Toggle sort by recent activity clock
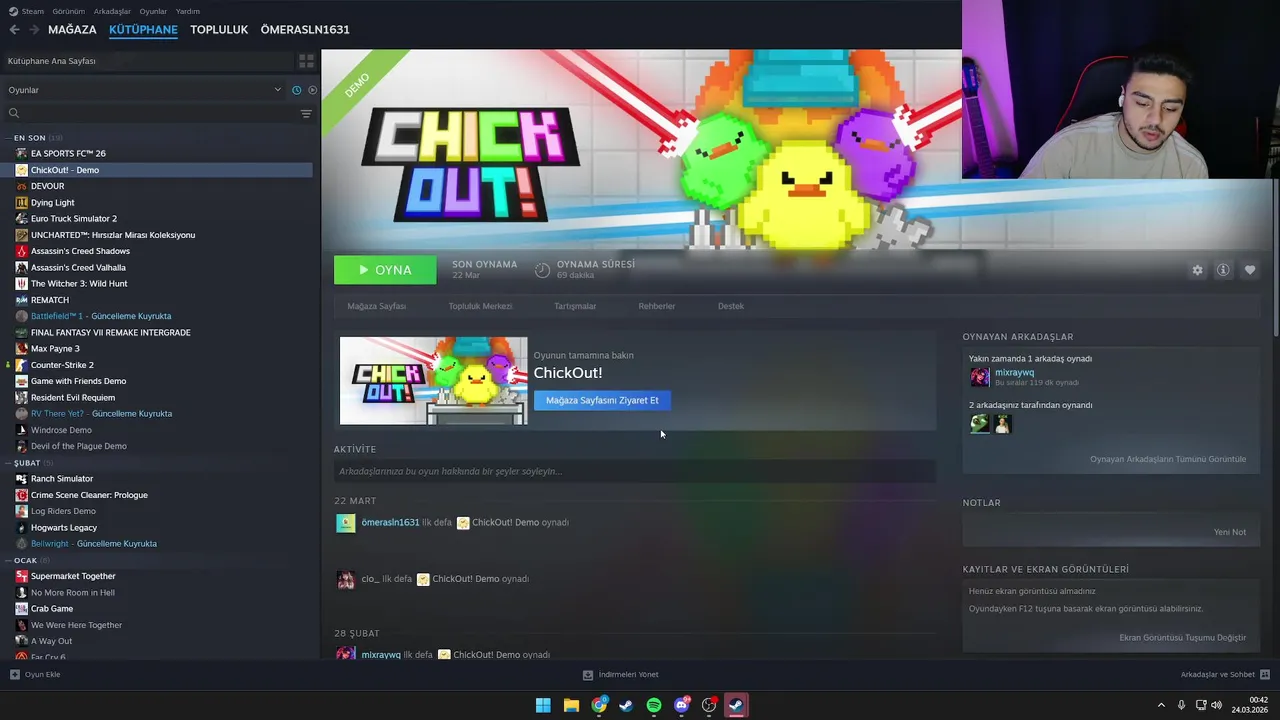This screenshot has width=1280, height=720. [296, 90]
